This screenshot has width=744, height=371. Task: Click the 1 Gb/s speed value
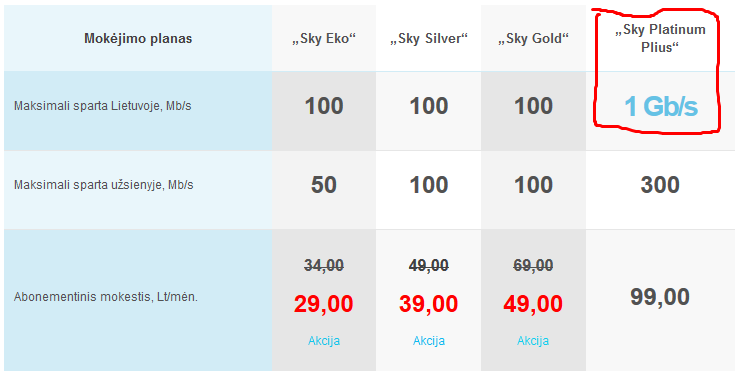pyautogui.click(x=660, y=107)
